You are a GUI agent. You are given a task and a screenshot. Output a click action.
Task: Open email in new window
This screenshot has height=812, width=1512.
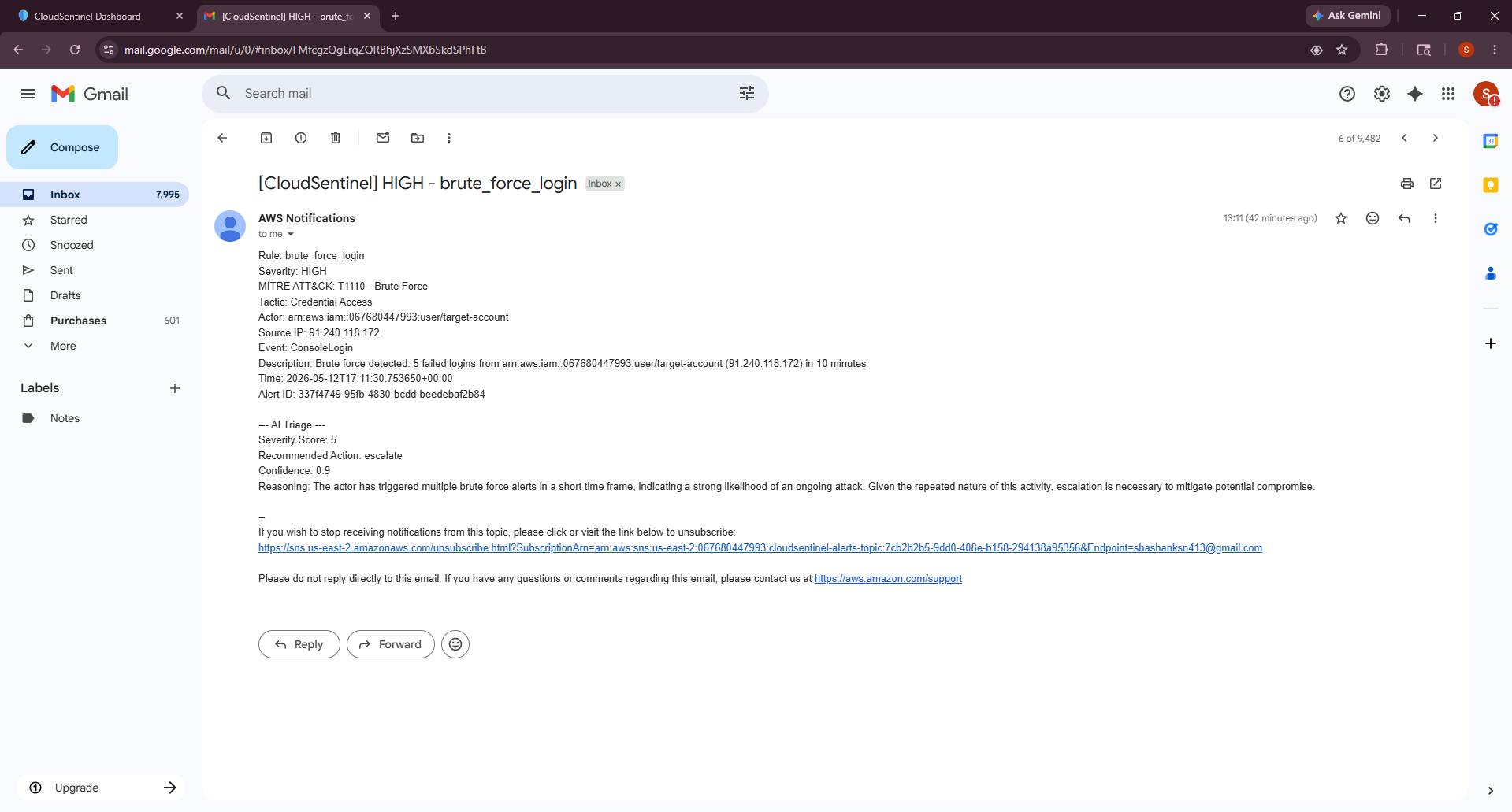point(1436,184)
